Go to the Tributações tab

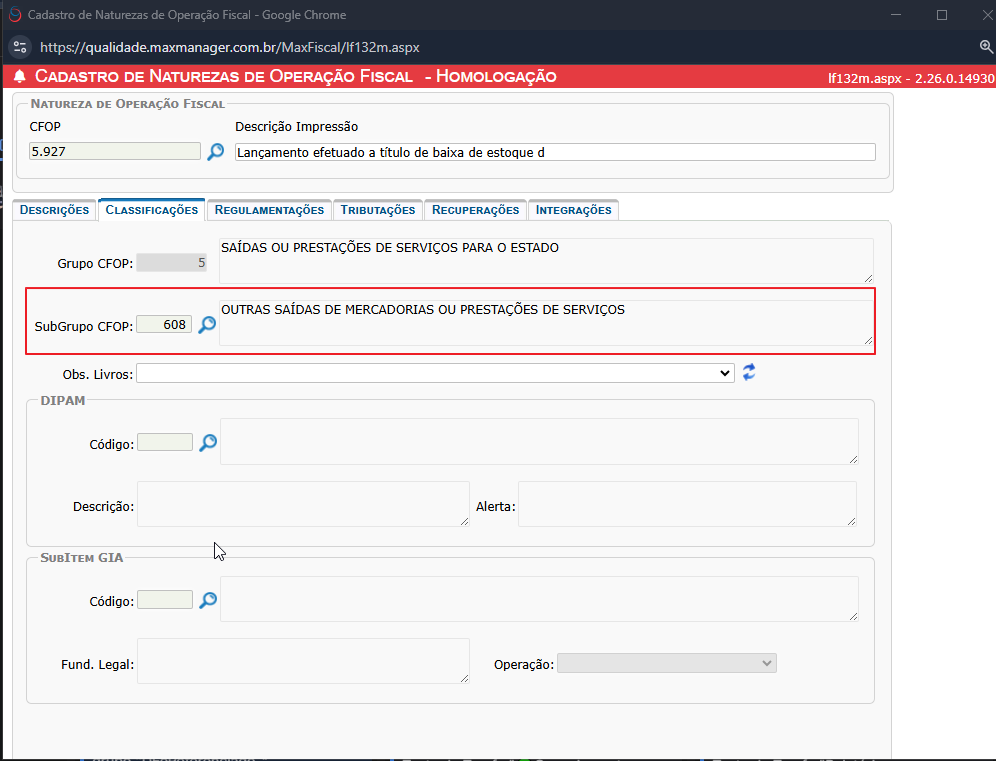(378, 210)
